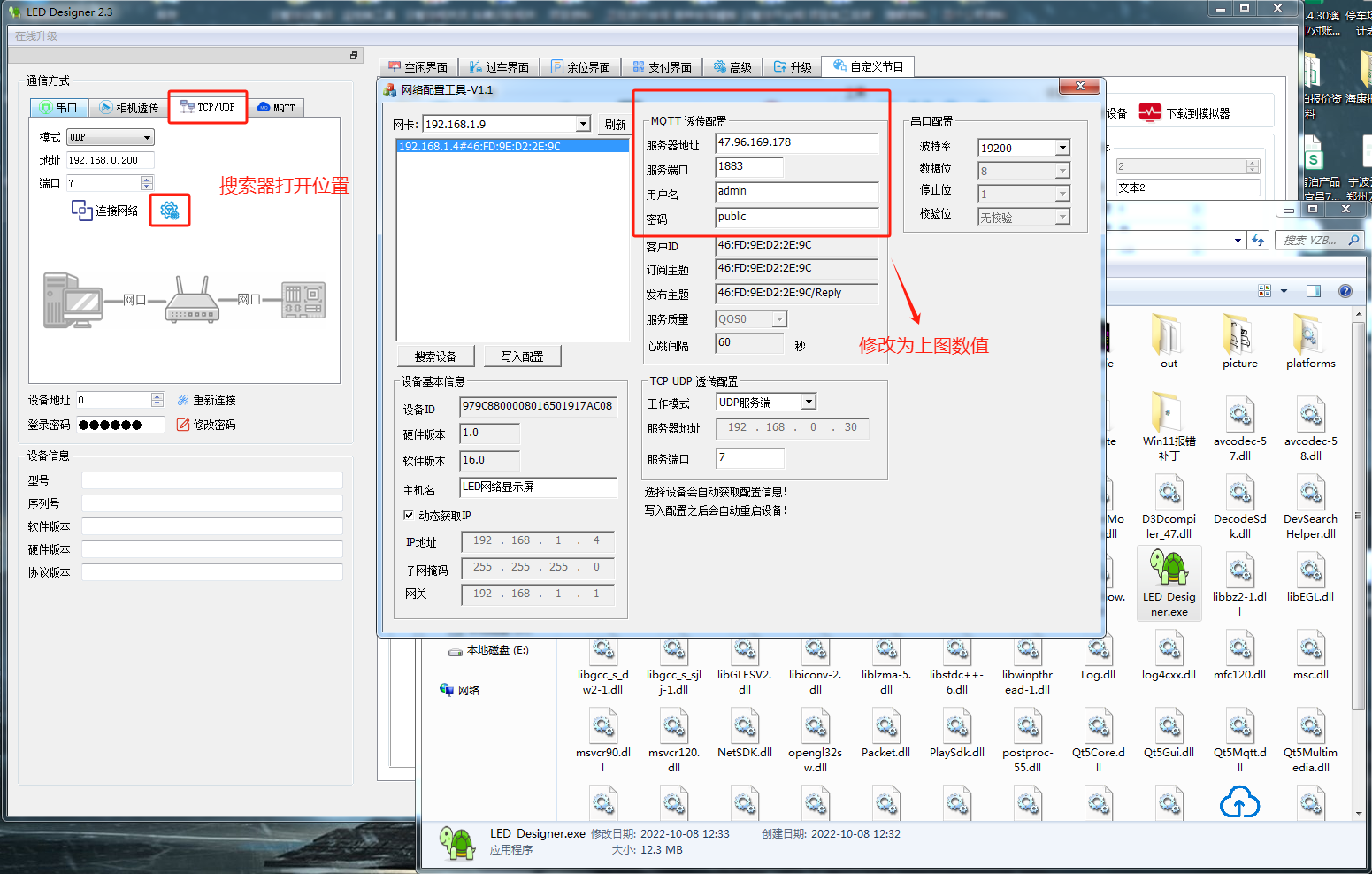Click the 端口 port spinner arrows

click(x=147, y=183)
